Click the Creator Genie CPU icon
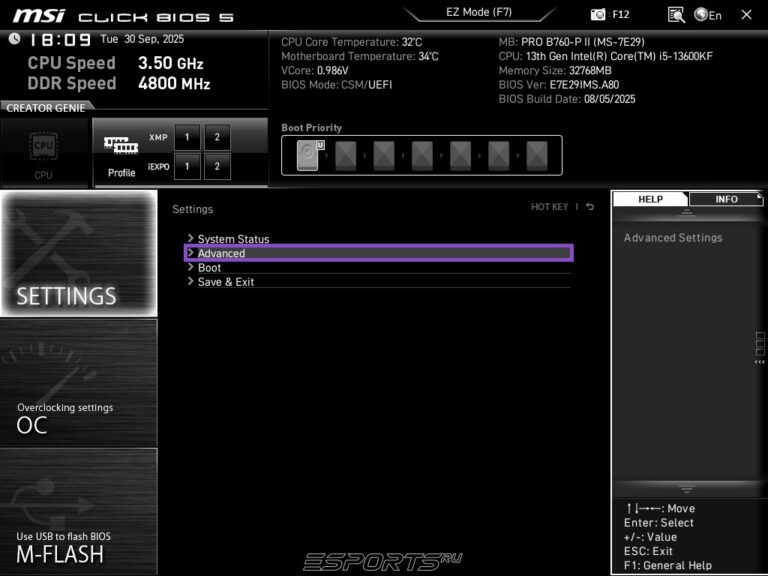The width and height of the screenshot is (768, 576). point(44,150)
